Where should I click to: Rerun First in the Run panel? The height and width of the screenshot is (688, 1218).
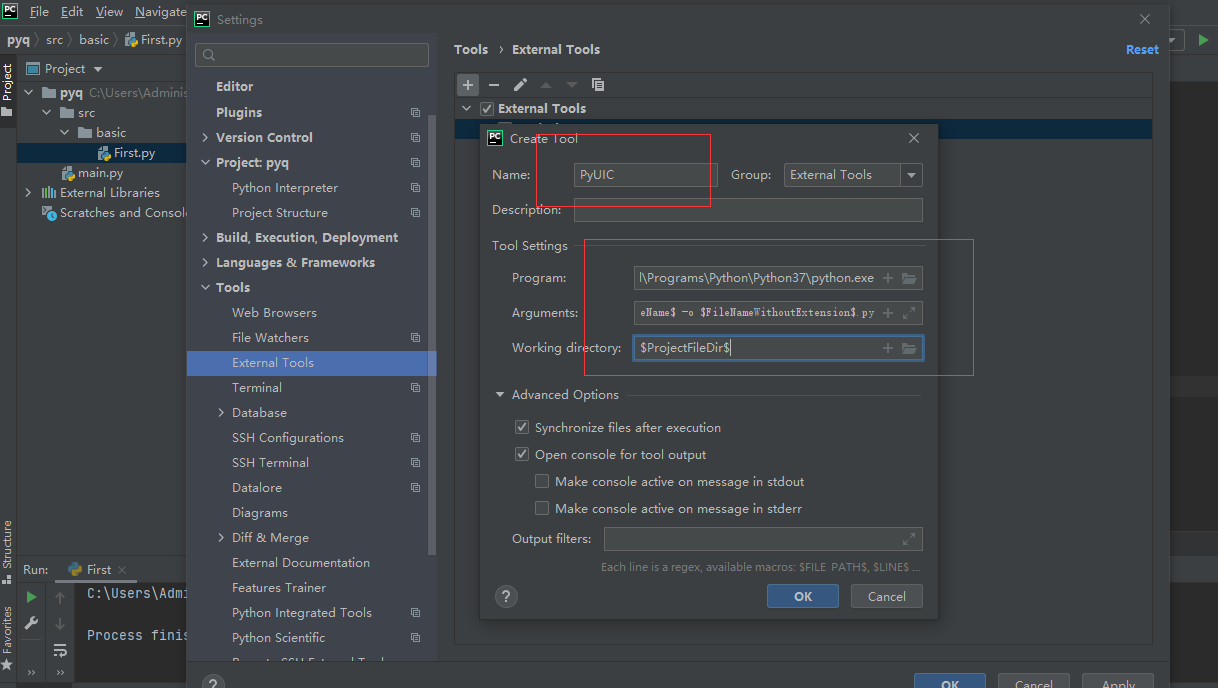[32, 597]
